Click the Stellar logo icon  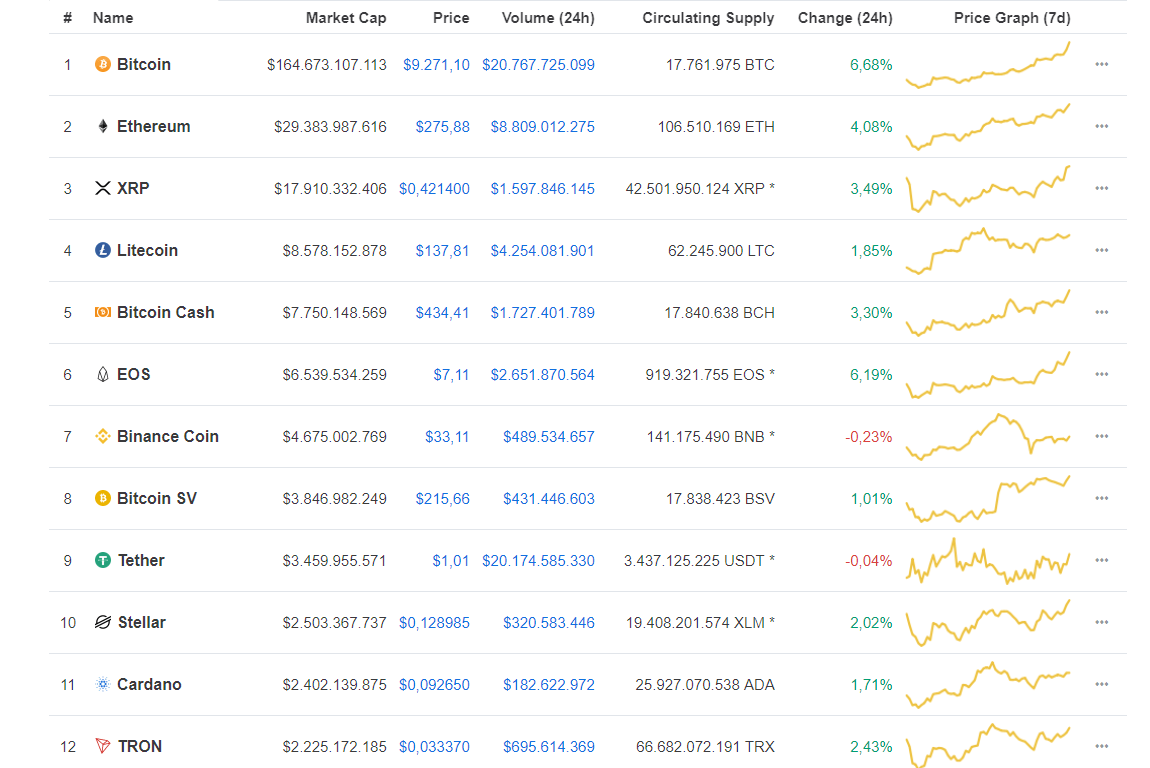pos(103,622)
